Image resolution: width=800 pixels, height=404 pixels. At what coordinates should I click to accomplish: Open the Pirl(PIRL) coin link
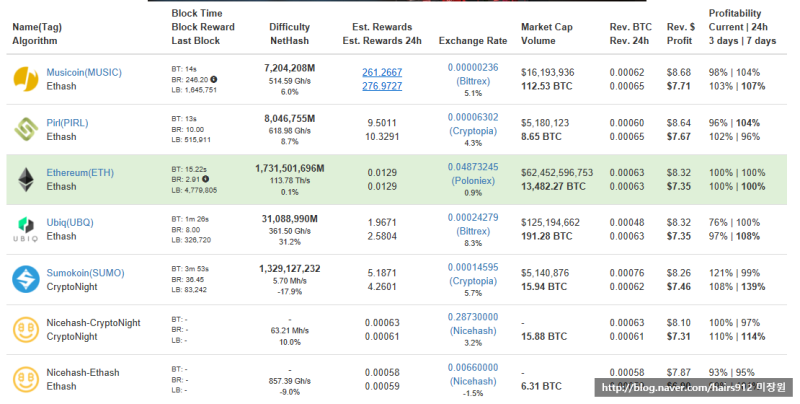[67, 123]
